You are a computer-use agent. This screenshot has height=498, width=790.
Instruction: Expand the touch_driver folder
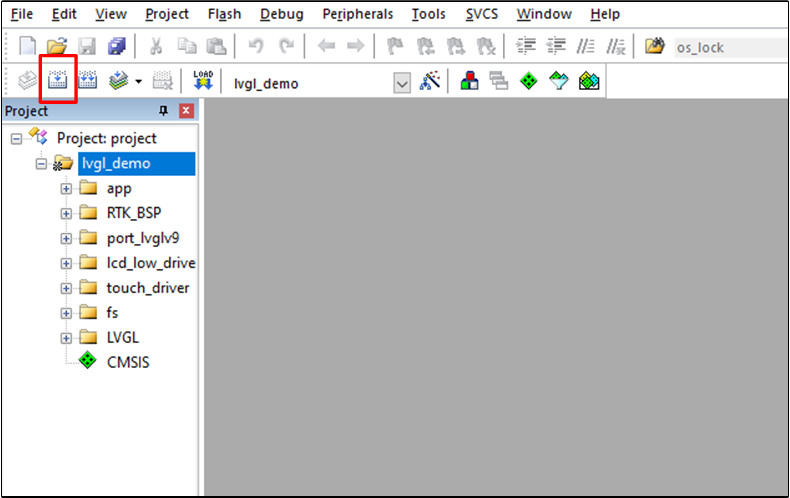(x=66, y=288)
